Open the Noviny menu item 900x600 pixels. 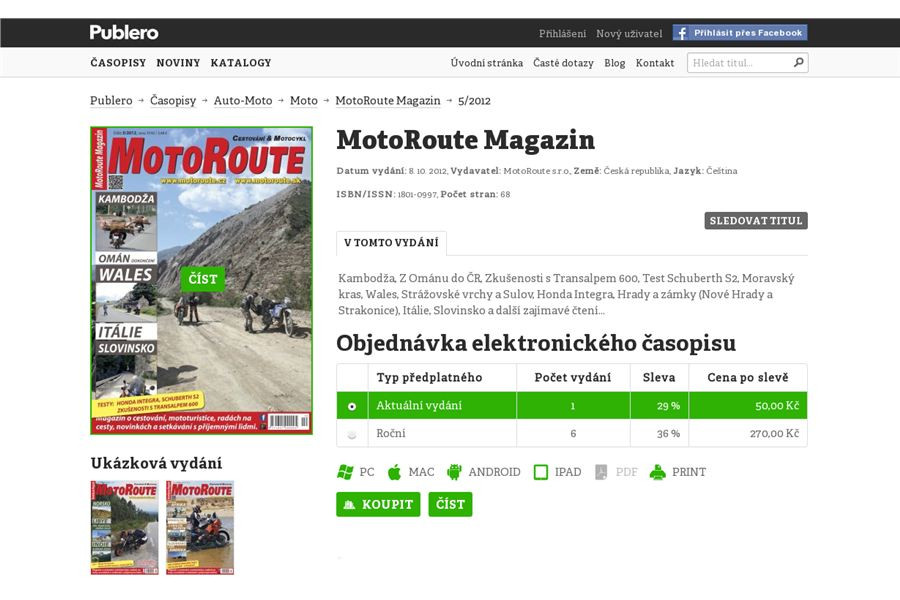tap(178, 62)
